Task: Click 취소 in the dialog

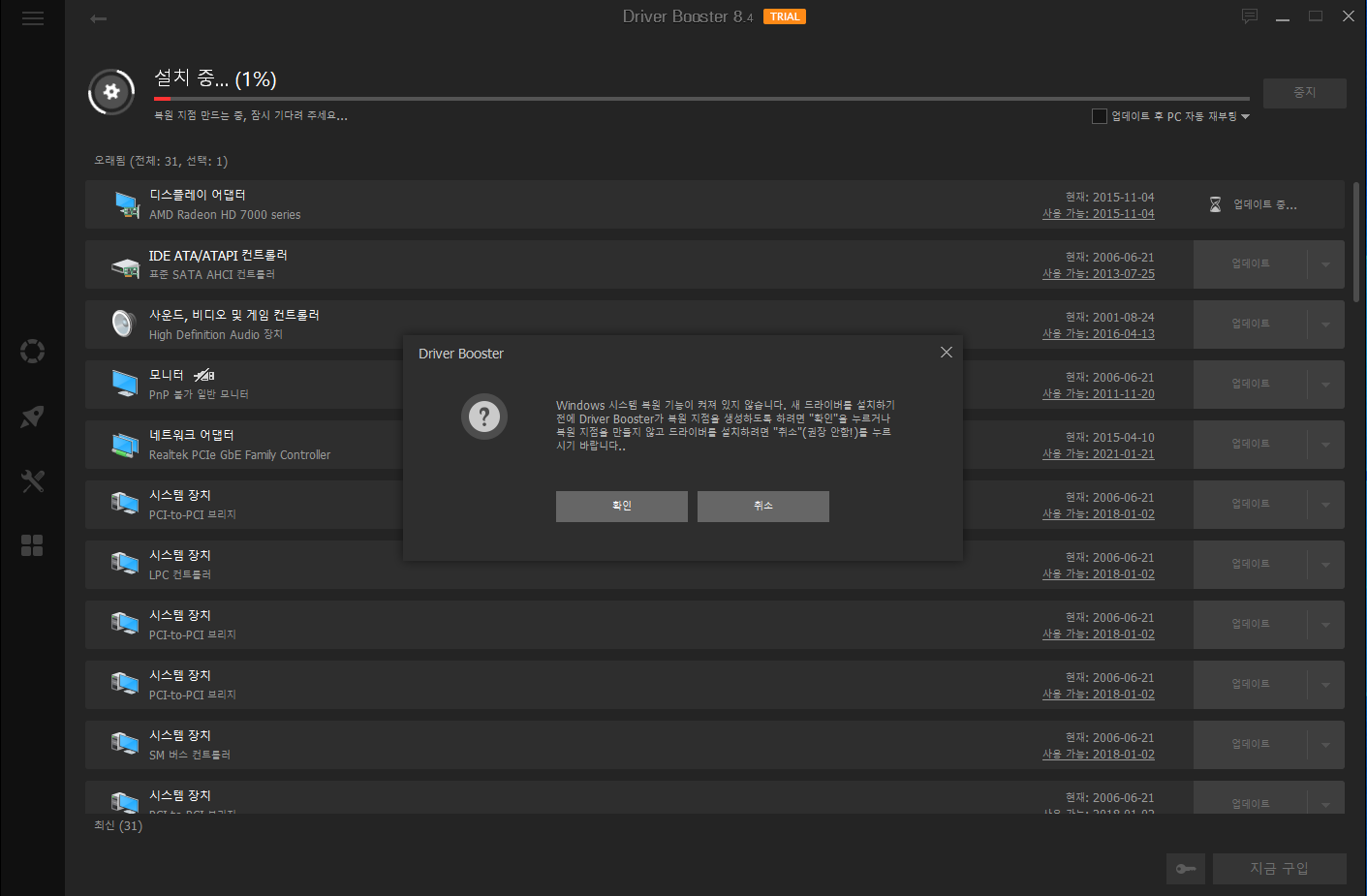Action: click(763, 507)
